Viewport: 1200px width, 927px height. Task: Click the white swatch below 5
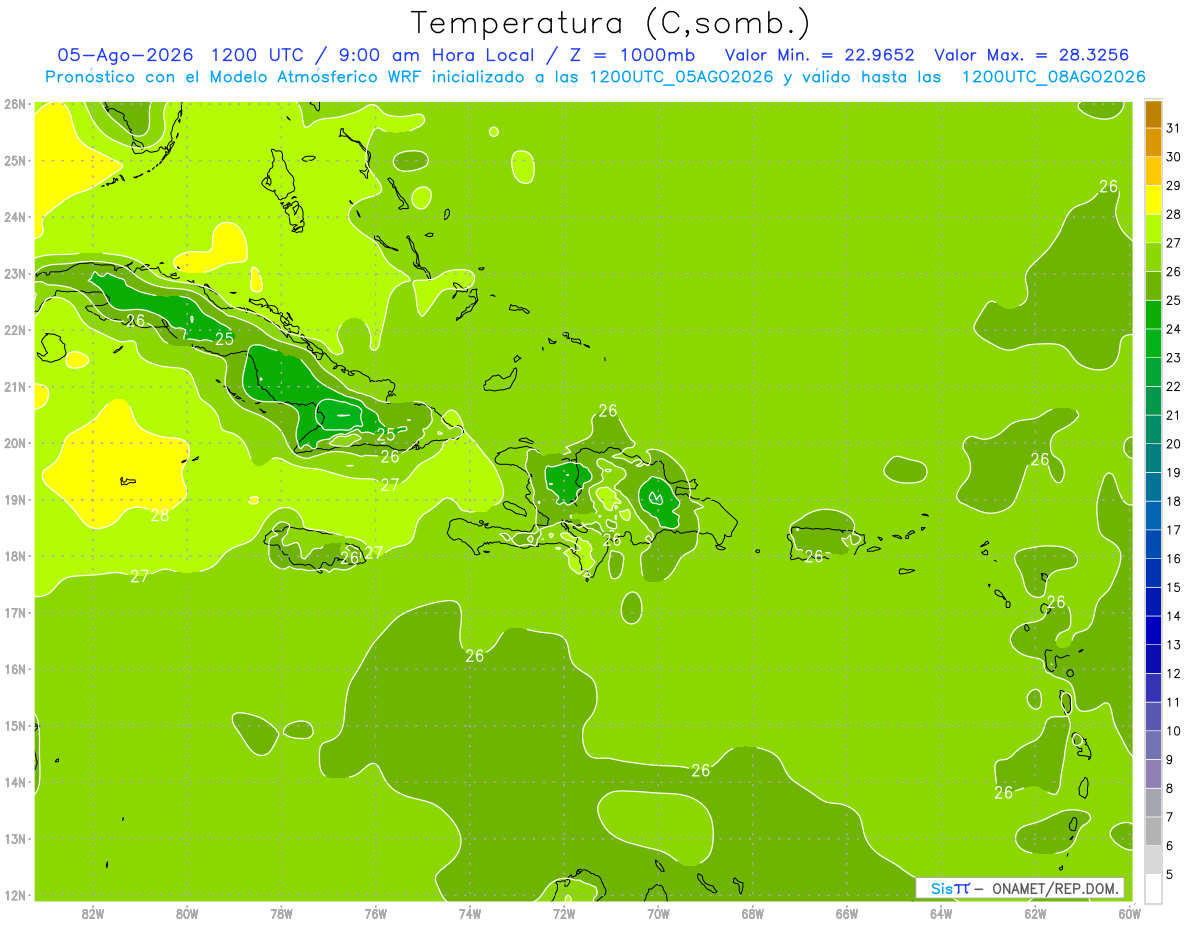pyautogui.click(x=1154, y=888)
